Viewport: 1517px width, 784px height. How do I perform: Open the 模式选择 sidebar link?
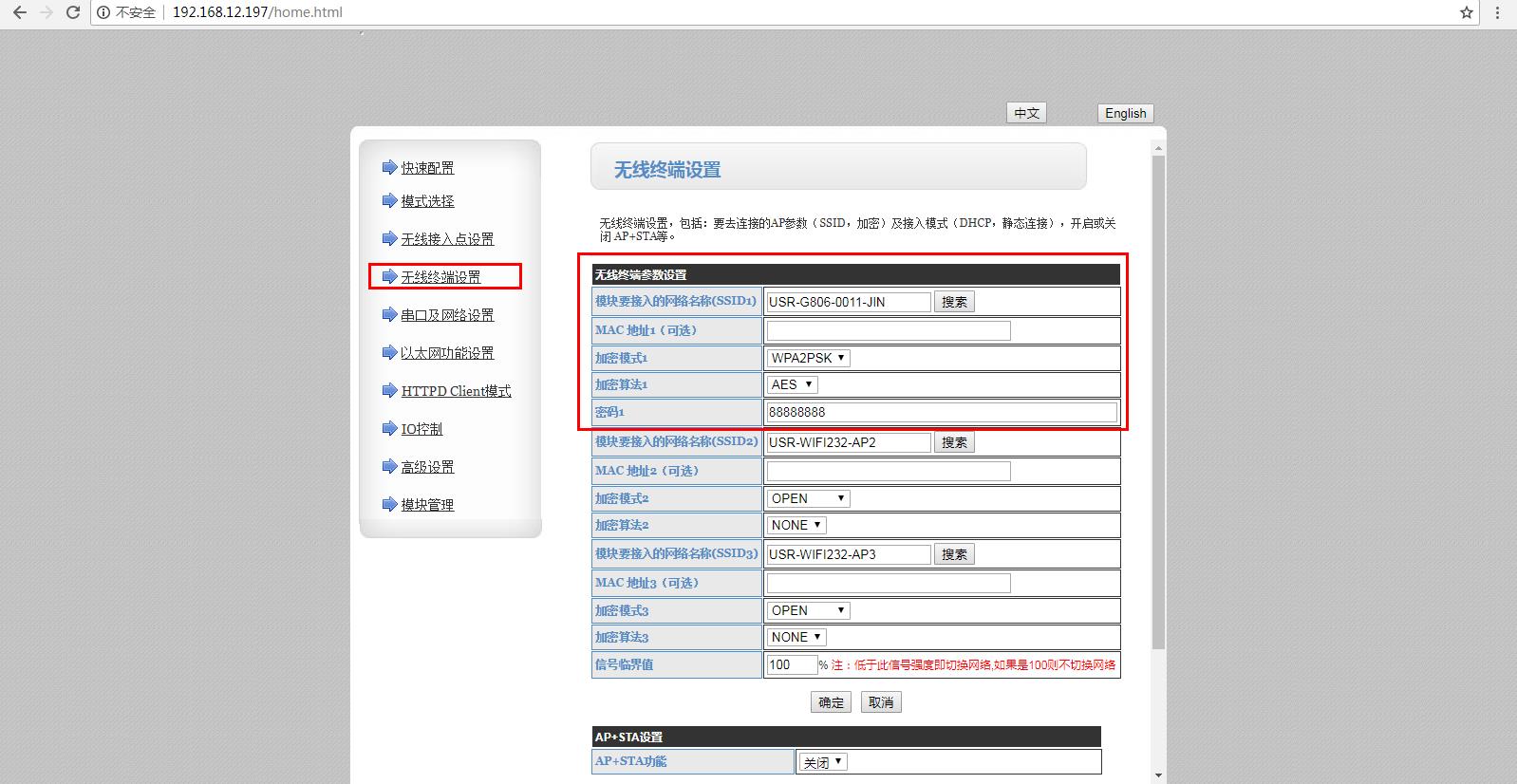[427, 201]
